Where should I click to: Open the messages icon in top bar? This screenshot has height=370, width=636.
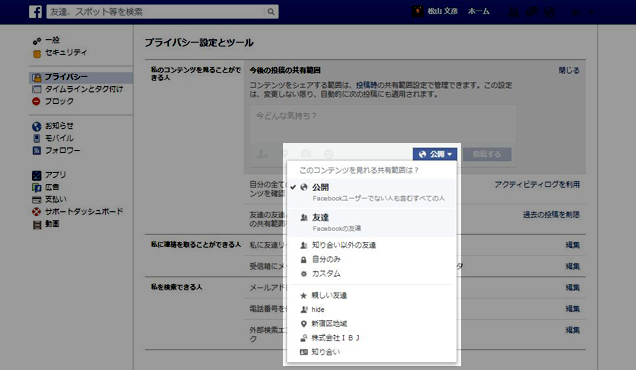(532, 12)
